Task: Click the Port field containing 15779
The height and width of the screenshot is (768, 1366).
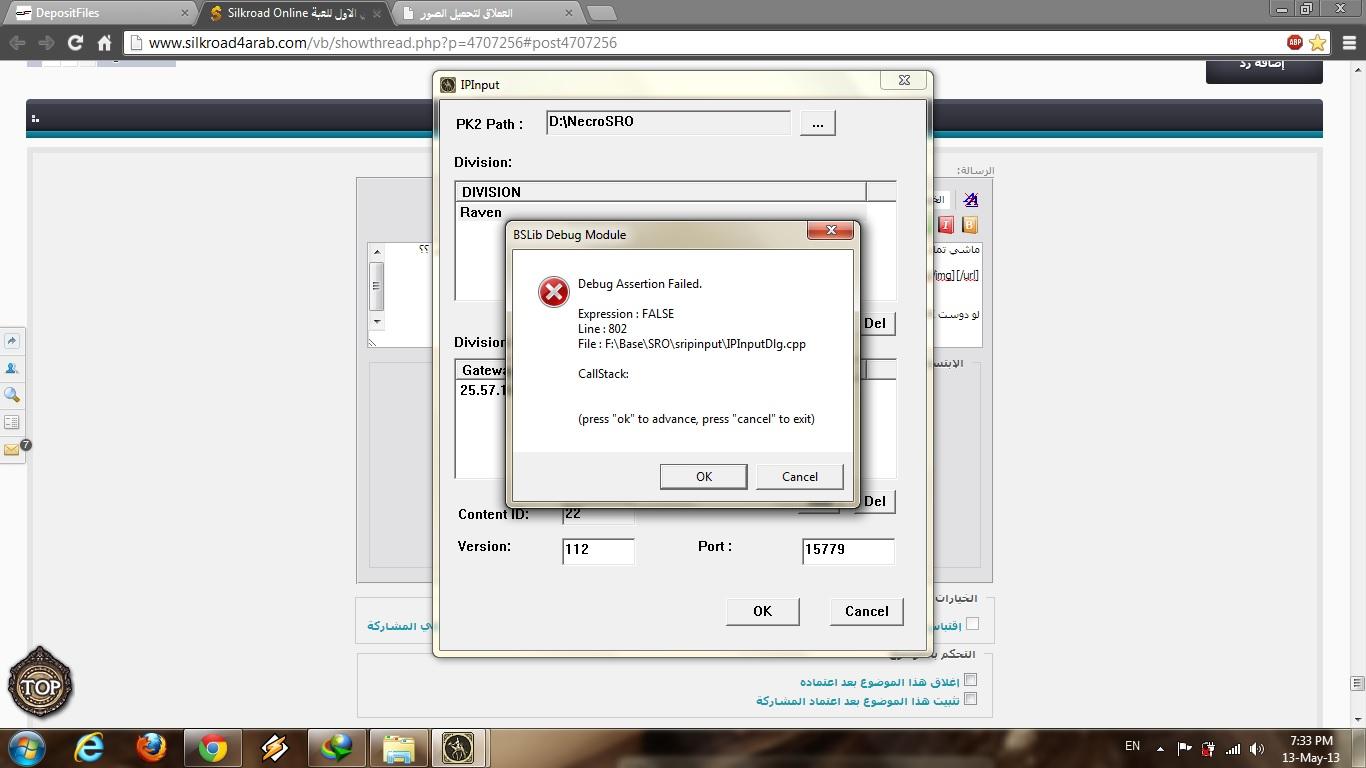Action: click(848, 550)
